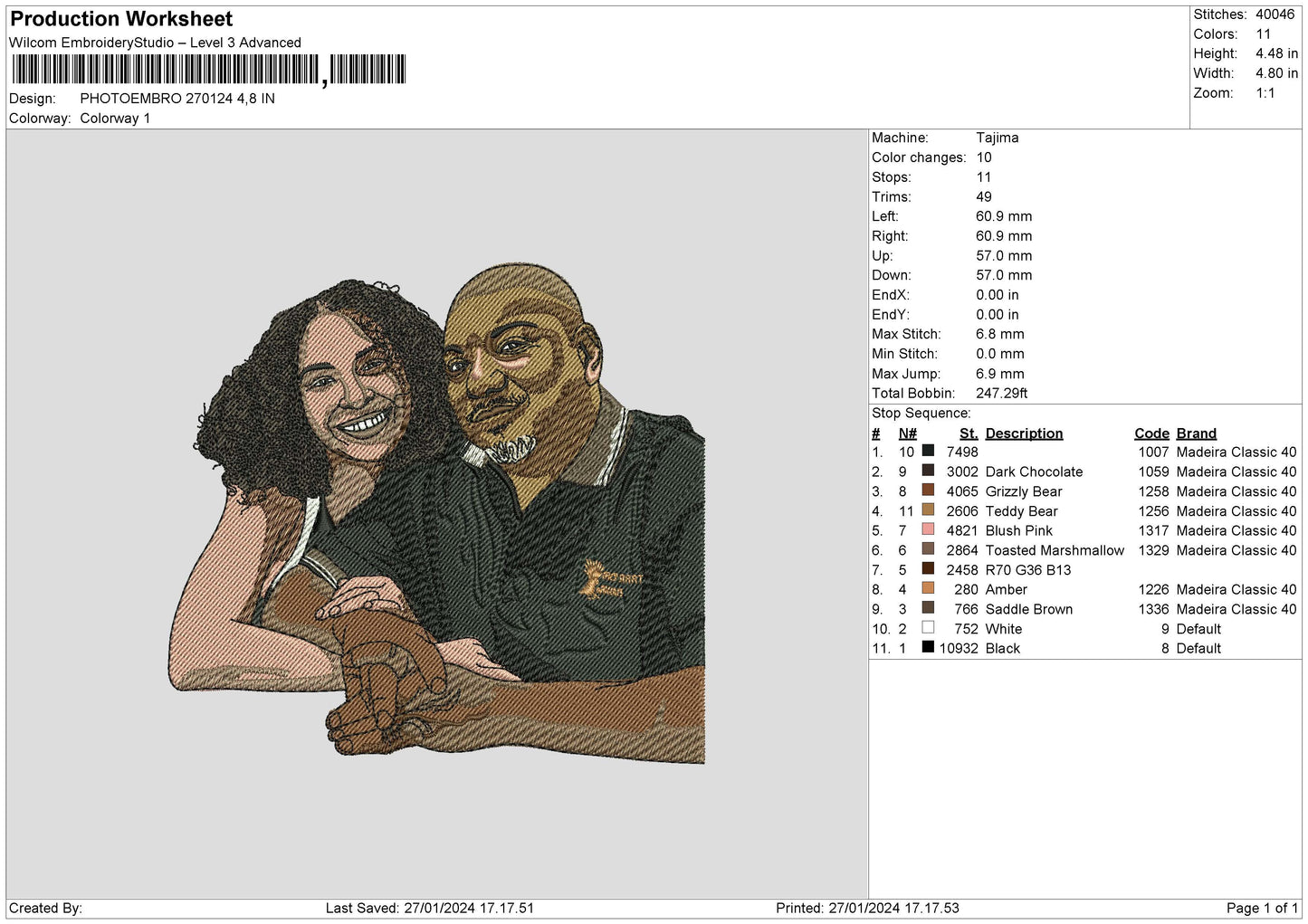
Task: Pick the Grizzly Bear color swatch
Action: click(x=928, y=491)
